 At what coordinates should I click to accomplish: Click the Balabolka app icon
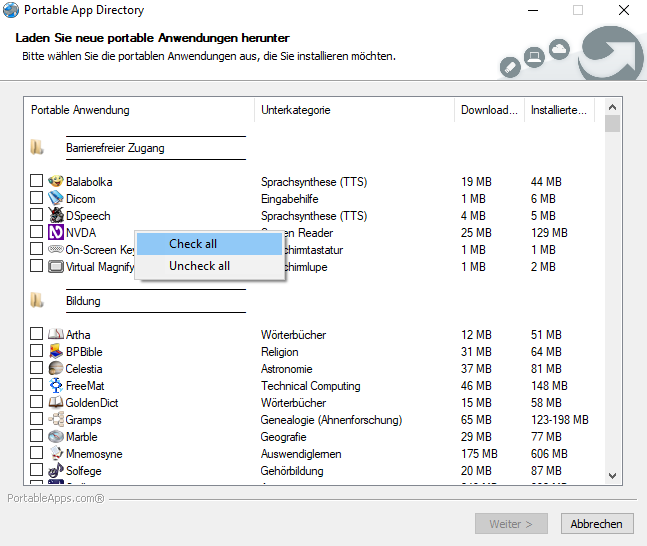click(x=55, y=181)
